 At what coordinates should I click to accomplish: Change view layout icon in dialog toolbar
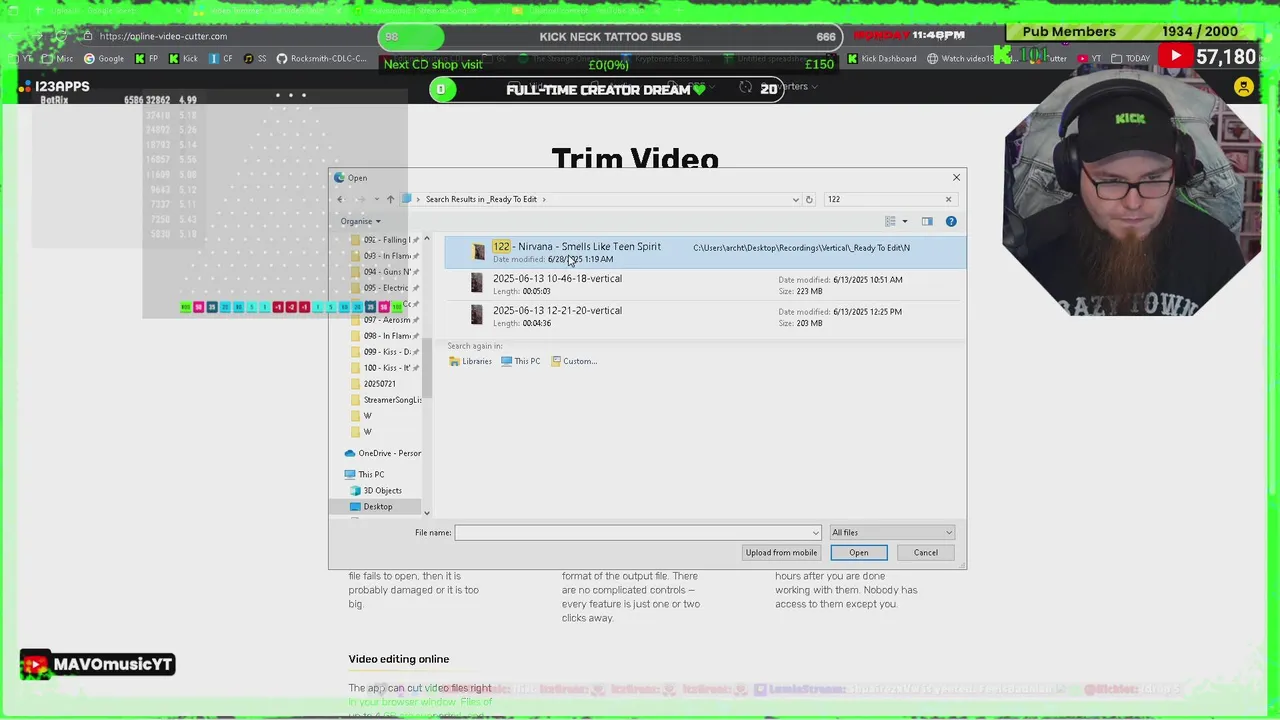click(x=890, y=221)
